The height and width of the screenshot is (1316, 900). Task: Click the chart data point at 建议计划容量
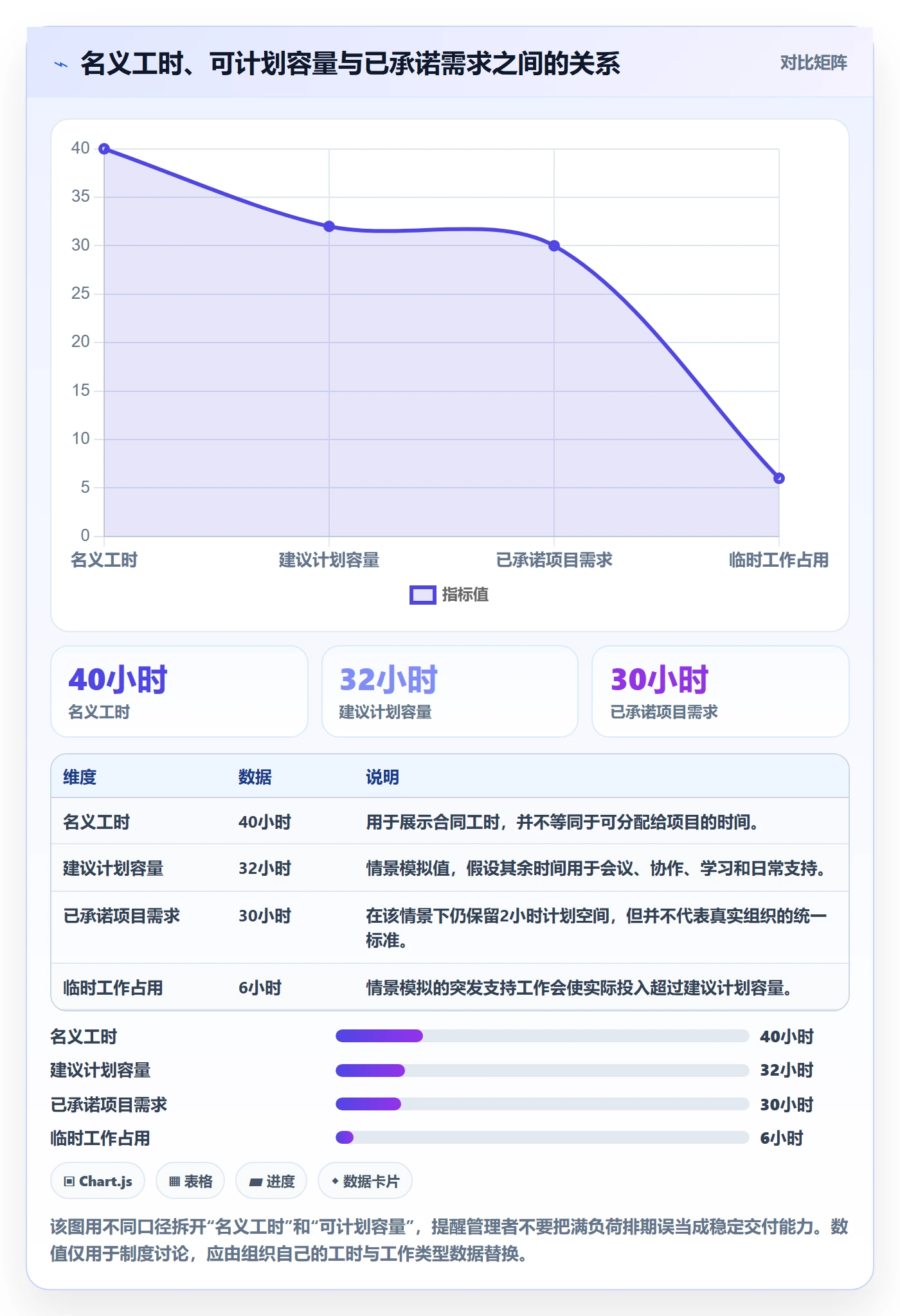click(329, 226)
